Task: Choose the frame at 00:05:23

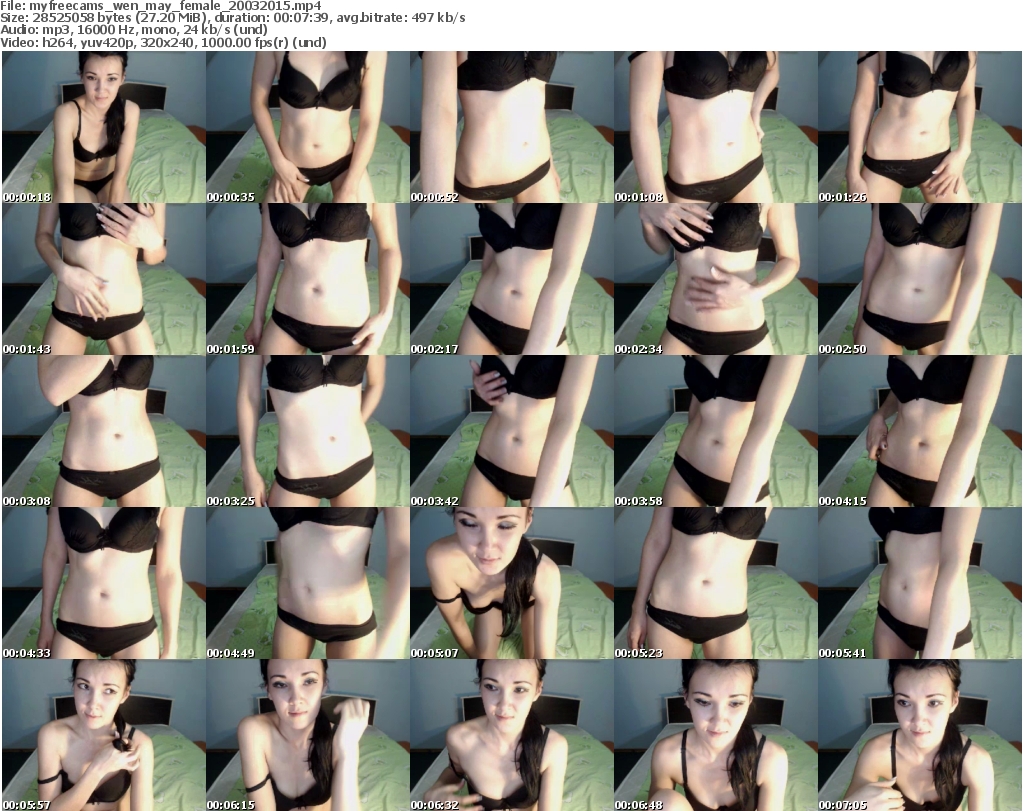Action: pos(715,583)
